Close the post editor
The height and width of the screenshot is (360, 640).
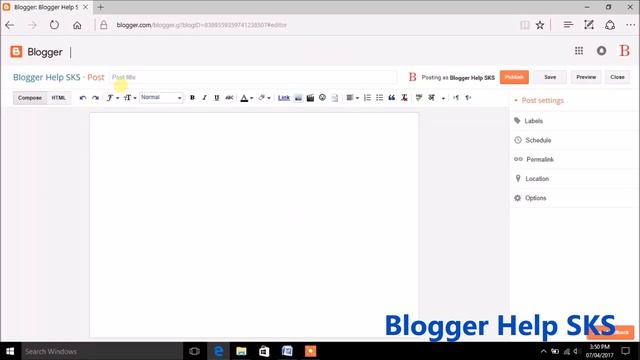point(617,77)
